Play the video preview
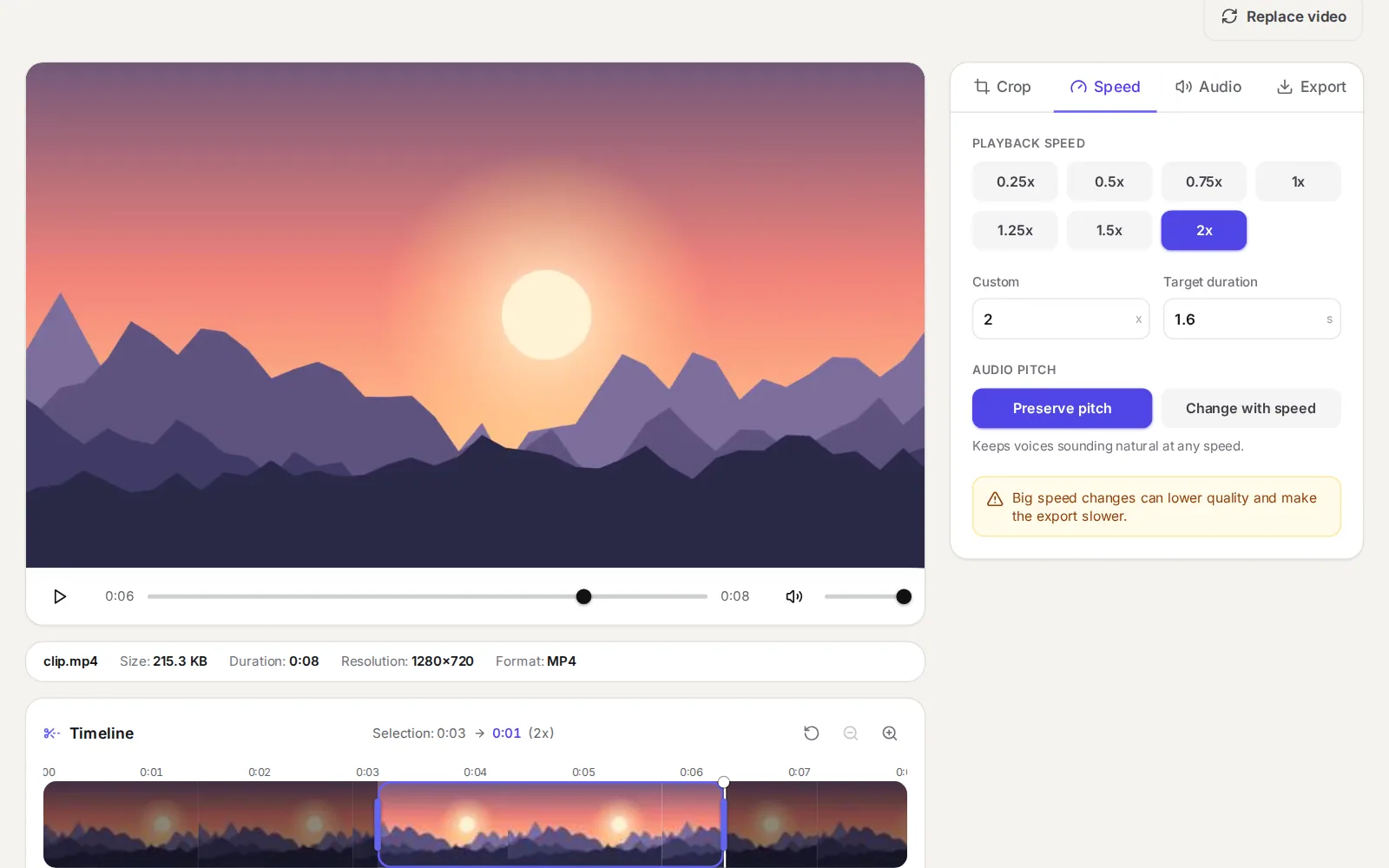 pos(60,596)
